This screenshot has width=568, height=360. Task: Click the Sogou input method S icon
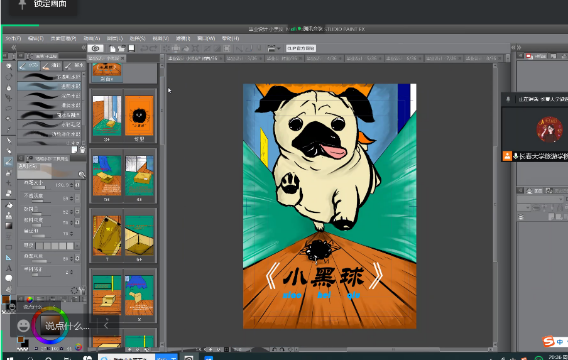(x=548, y=341)
